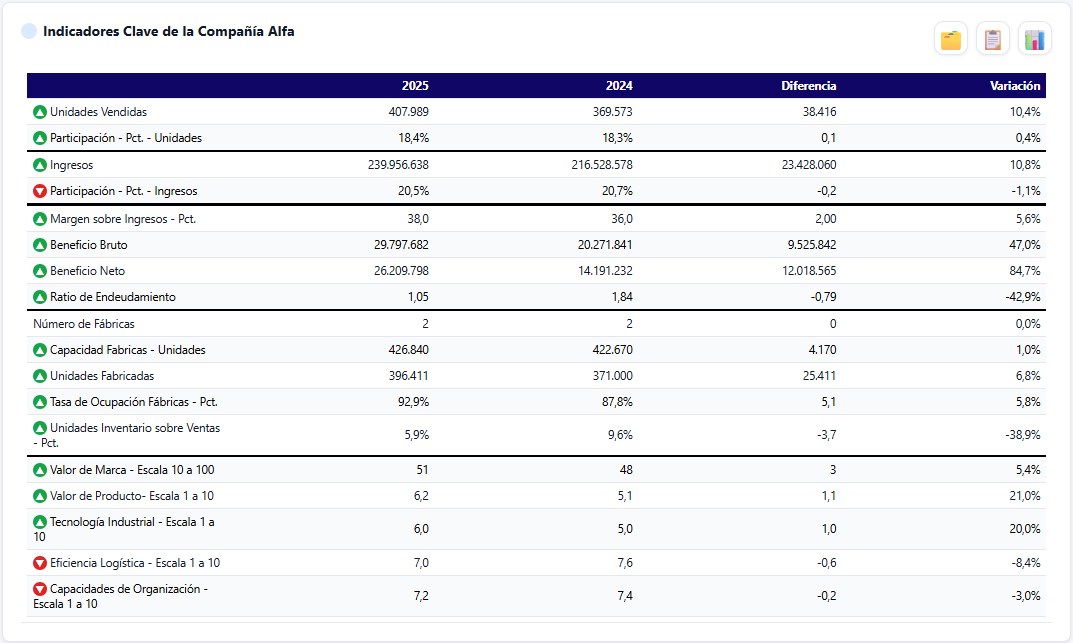Click green arrow icon next to Valor de Marca
The image size is (1073, 643).
click(40, 470)
